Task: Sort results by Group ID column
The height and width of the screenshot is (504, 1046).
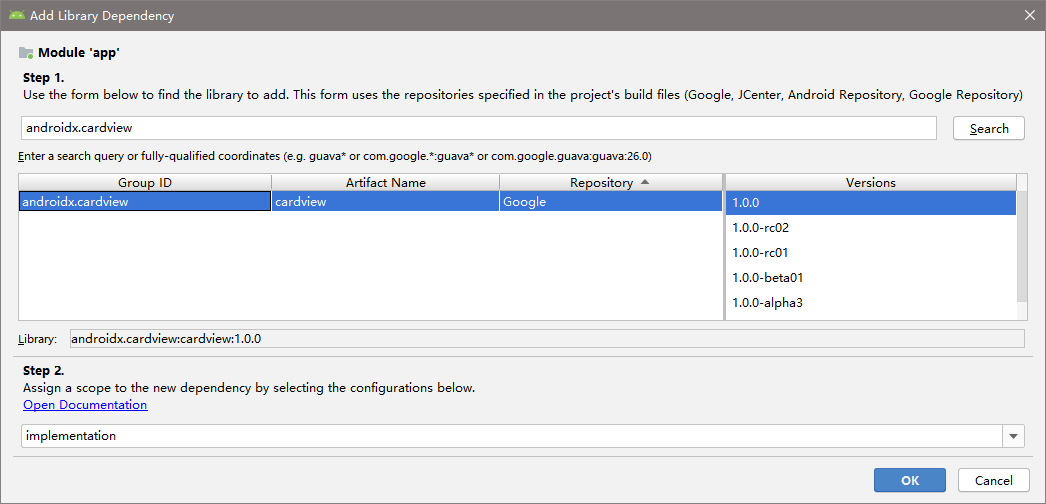Action: [x=145, y=183]
